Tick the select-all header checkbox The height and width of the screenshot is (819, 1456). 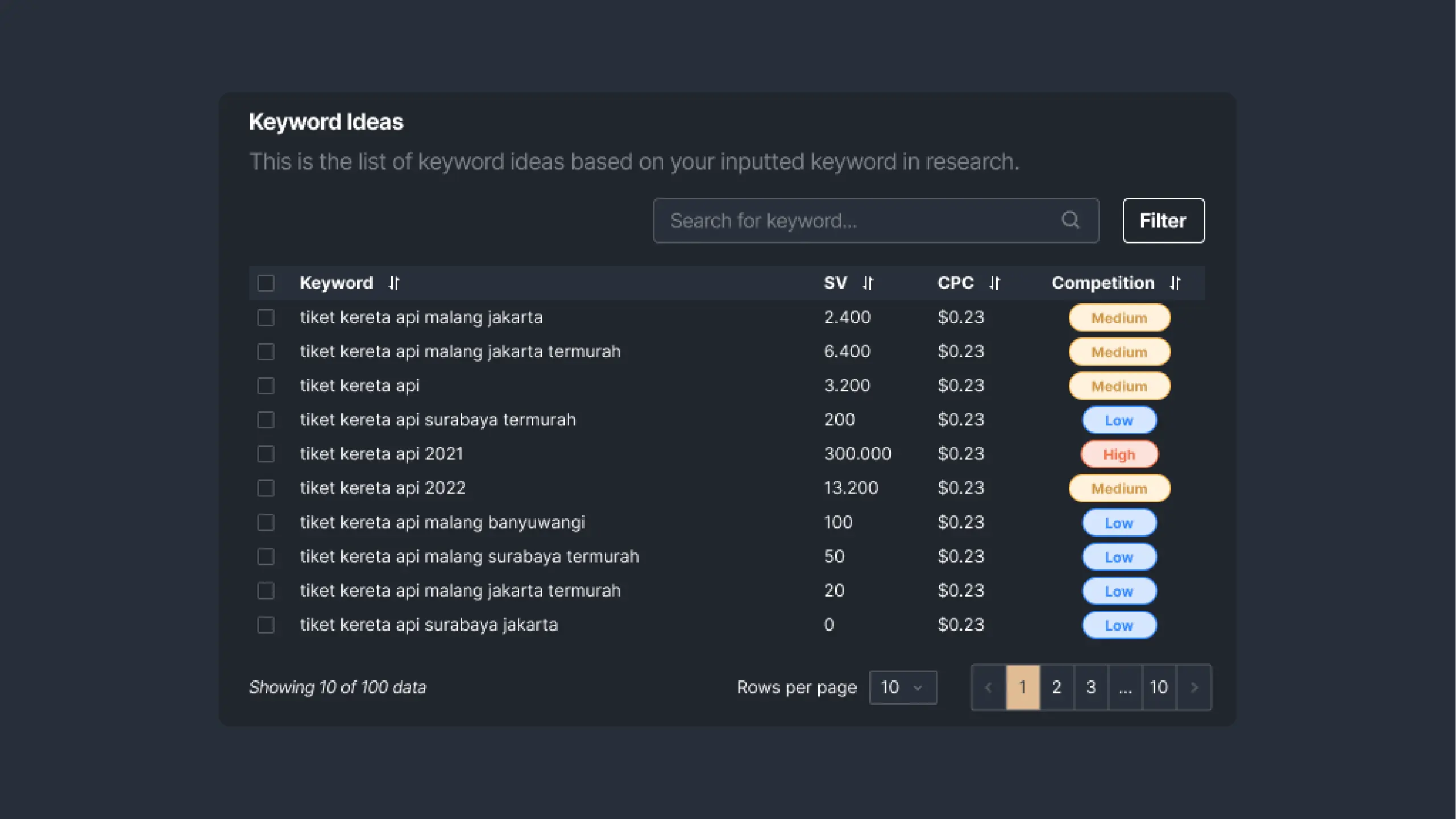coord(266,283)
